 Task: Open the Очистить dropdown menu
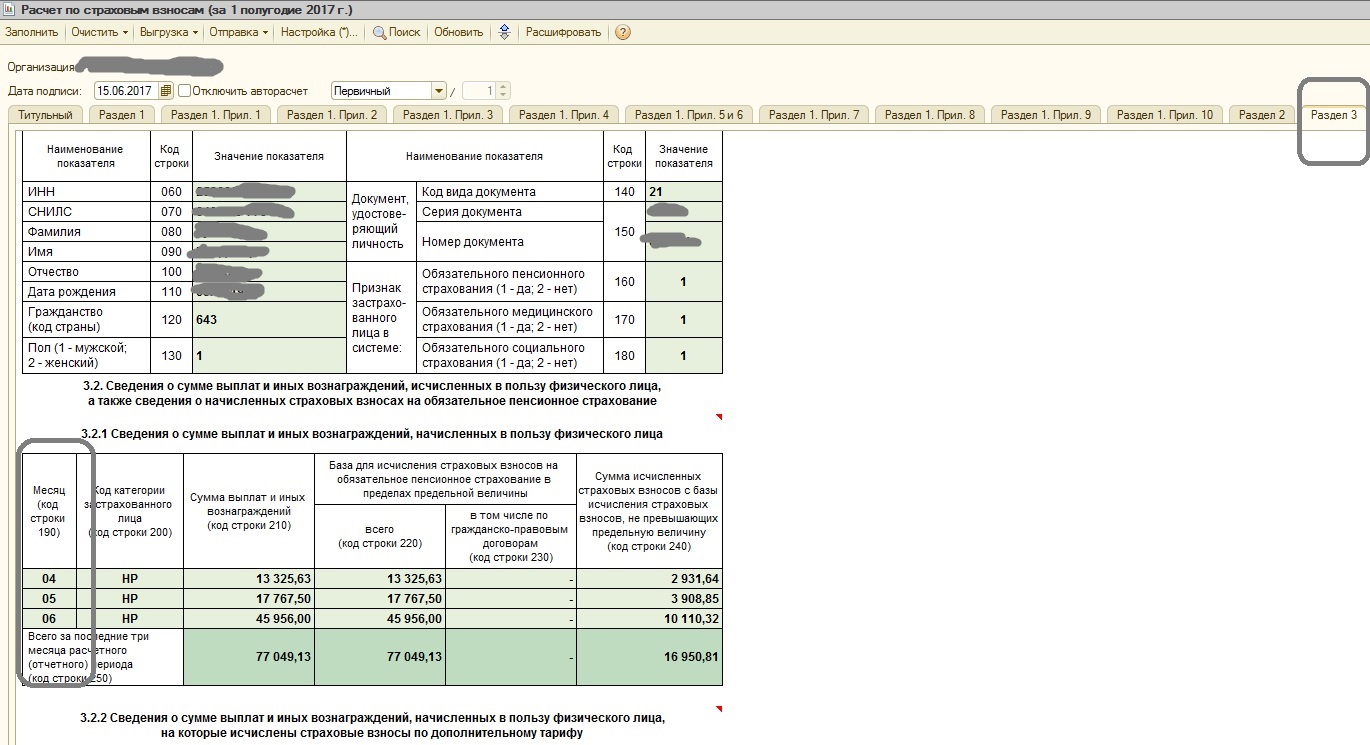pyautogui.click(x=100, y=32)
